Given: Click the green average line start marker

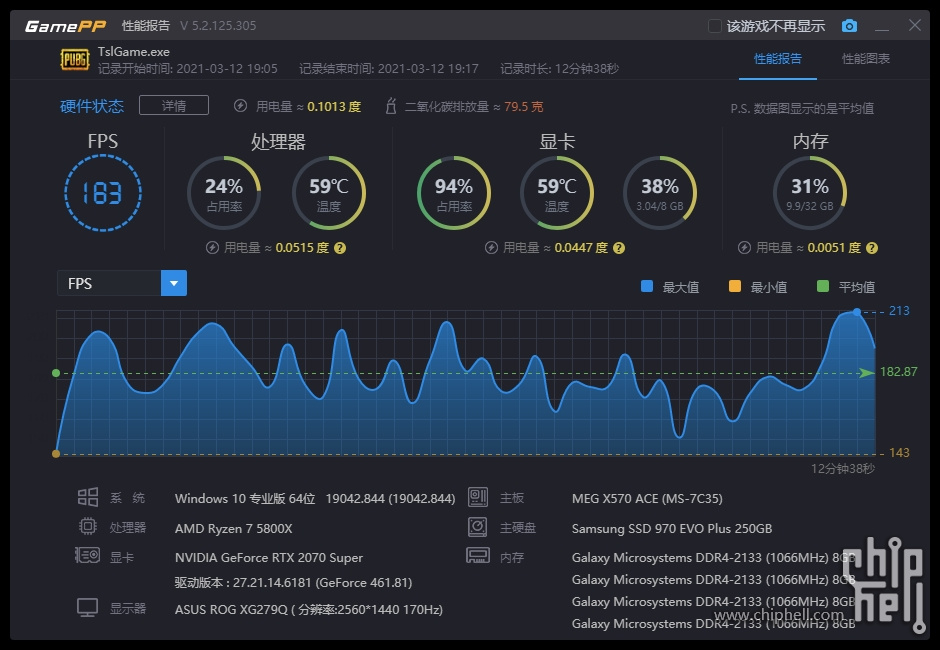Looking at the screenshot, I should (56, 373).
